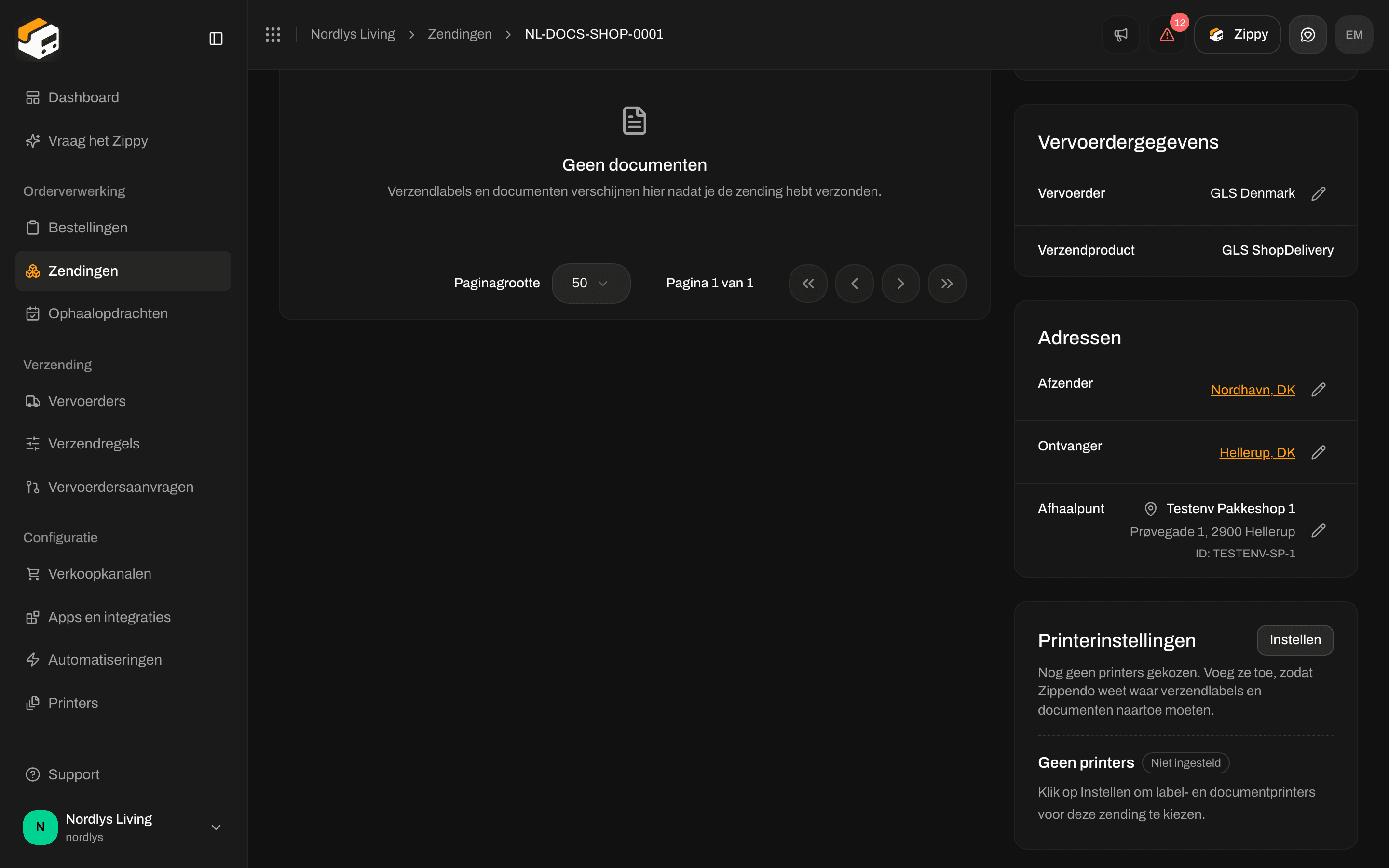The height and width of the screenshot is (868, 1389).
Task: Open Bestellingen in sidebar
Action: pyautogui.click(x=123, y=227)
